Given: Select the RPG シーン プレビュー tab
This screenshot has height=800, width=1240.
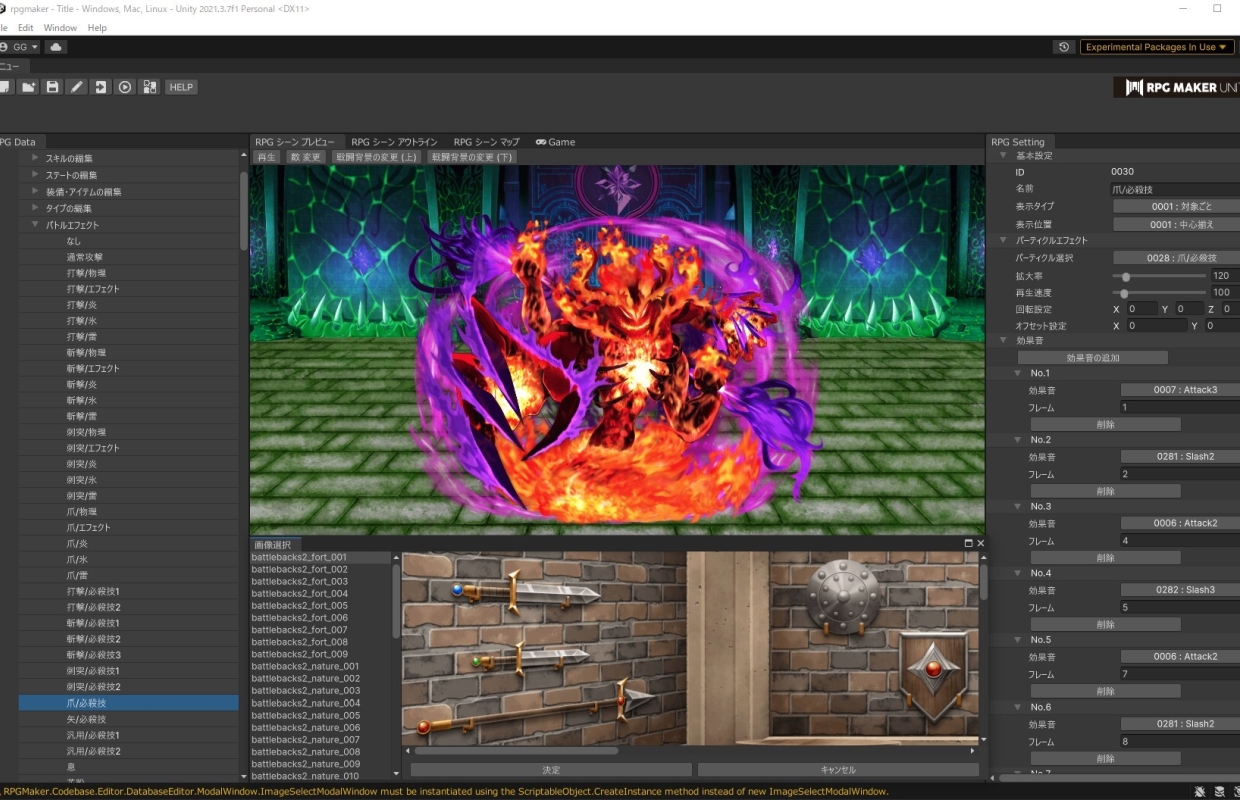Looking at the screenshot, I should tap(295, 142).
